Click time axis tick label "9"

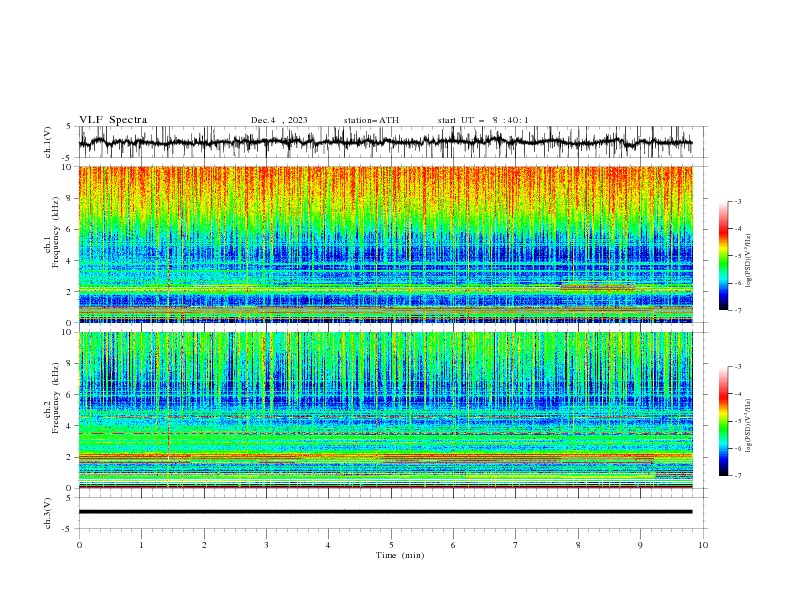640,545
